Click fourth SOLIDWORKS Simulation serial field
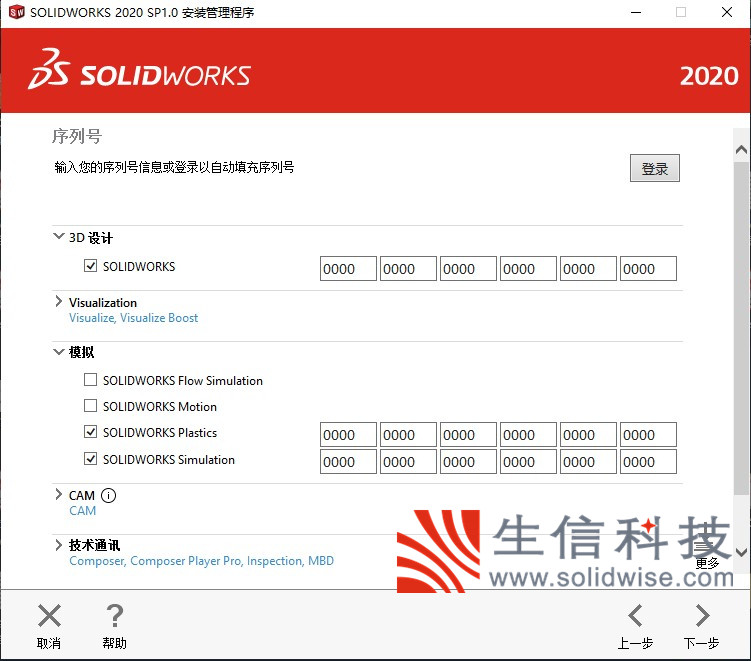The width and height of the screenshot is (751, 661). pos(528,461)
